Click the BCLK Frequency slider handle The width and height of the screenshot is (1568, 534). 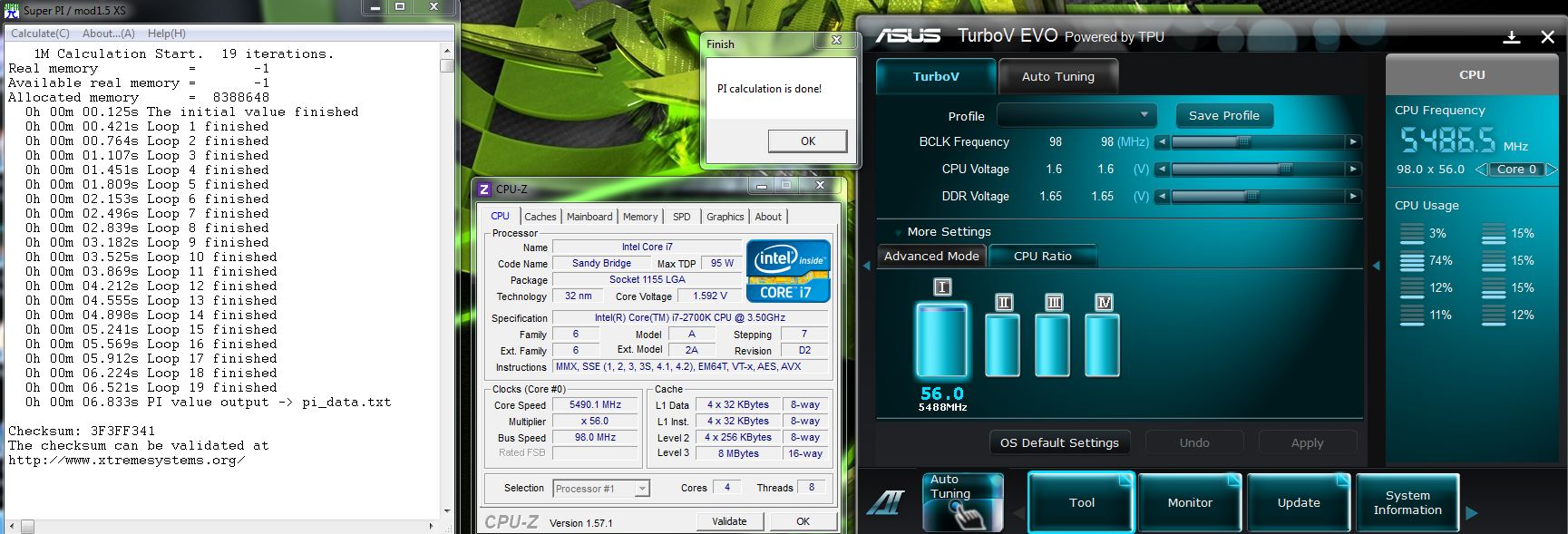(1244, 142)
